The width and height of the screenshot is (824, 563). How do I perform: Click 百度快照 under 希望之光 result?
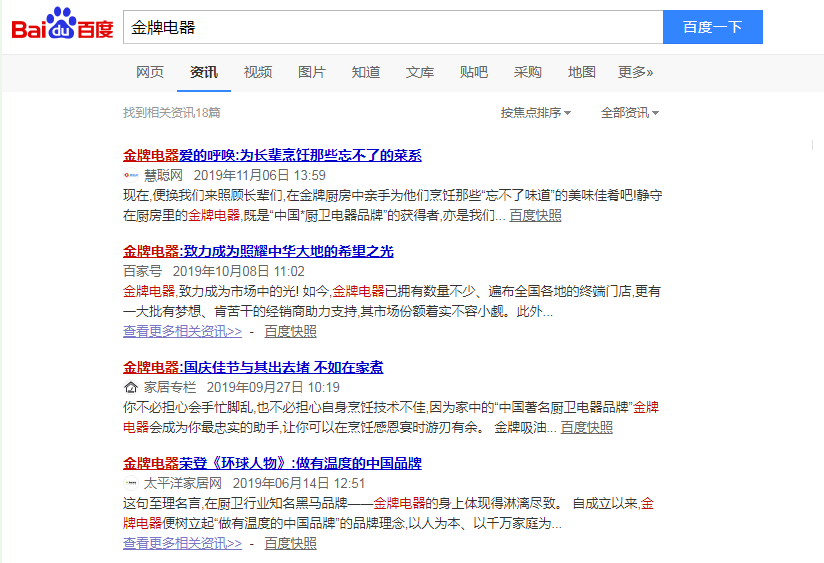[290, 331]
